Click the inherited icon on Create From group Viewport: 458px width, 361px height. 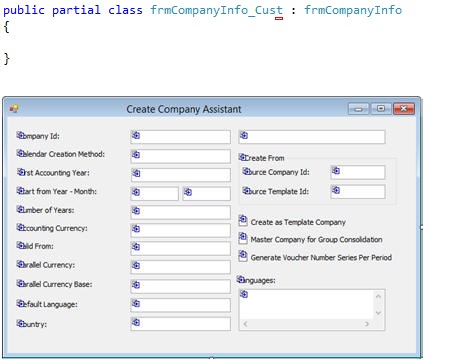(x=242, y=157)
